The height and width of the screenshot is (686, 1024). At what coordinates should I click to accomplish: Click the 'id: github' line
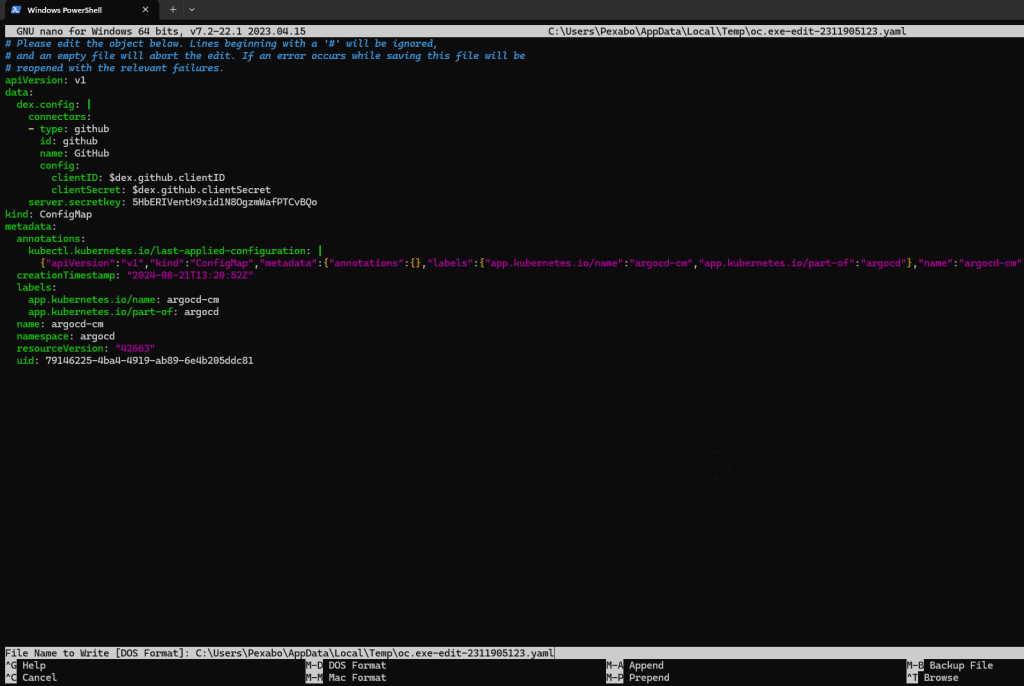[69, 140]
